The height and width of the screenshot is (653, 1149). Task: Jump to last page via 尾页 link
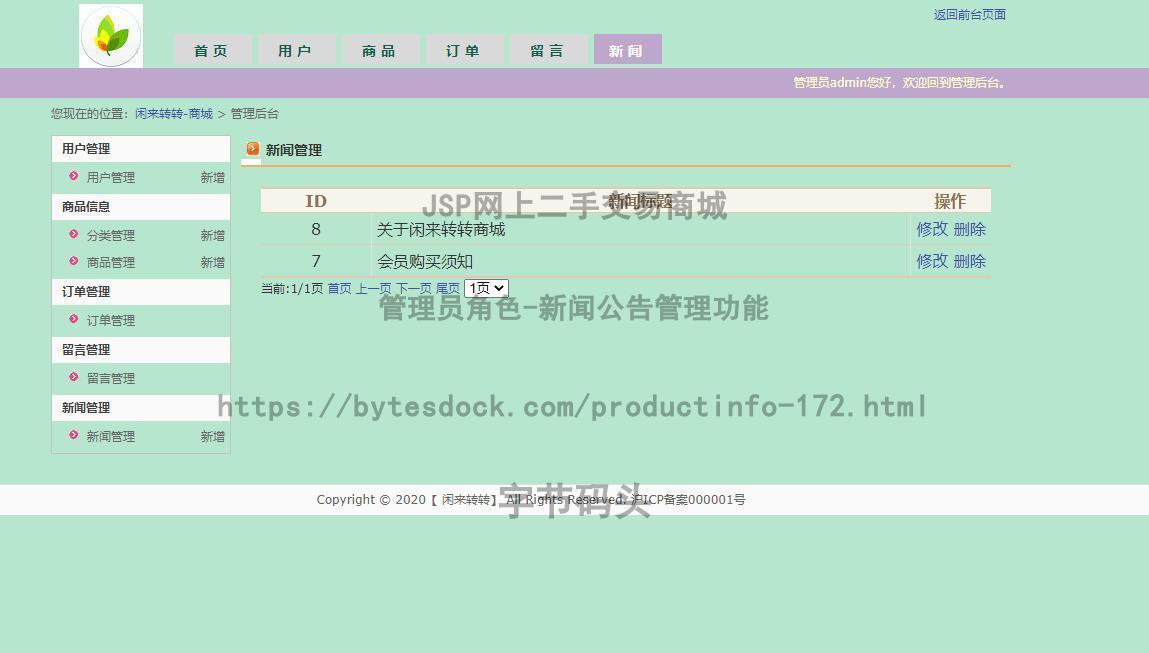pos(447,287)
